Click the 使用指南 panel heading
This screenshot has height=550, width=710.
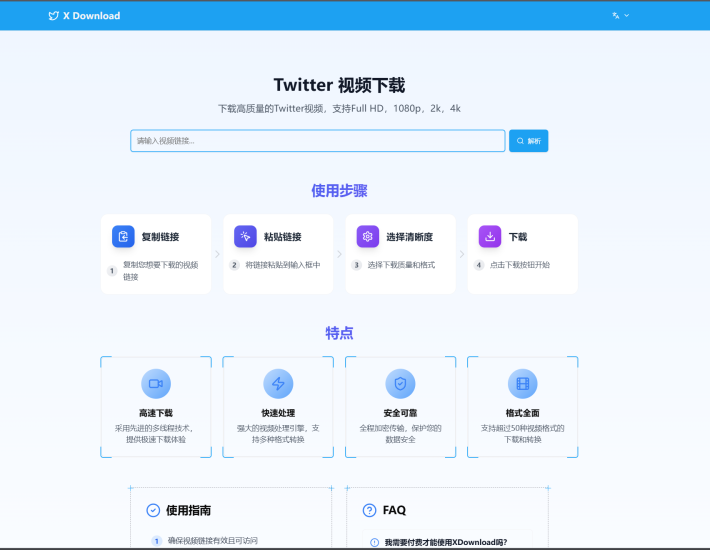188,510
